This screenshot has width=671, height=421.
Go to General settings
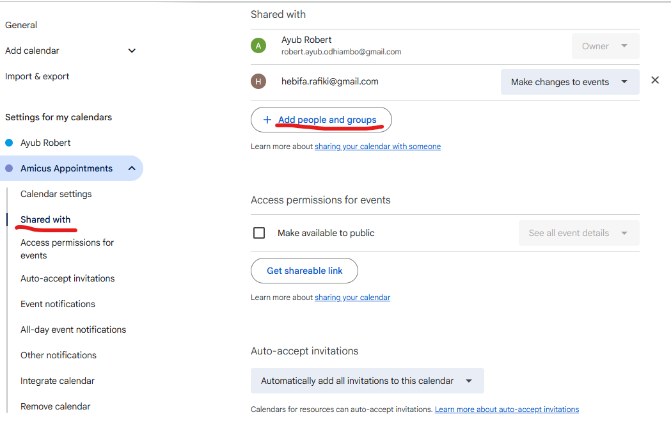coord(21,24)
